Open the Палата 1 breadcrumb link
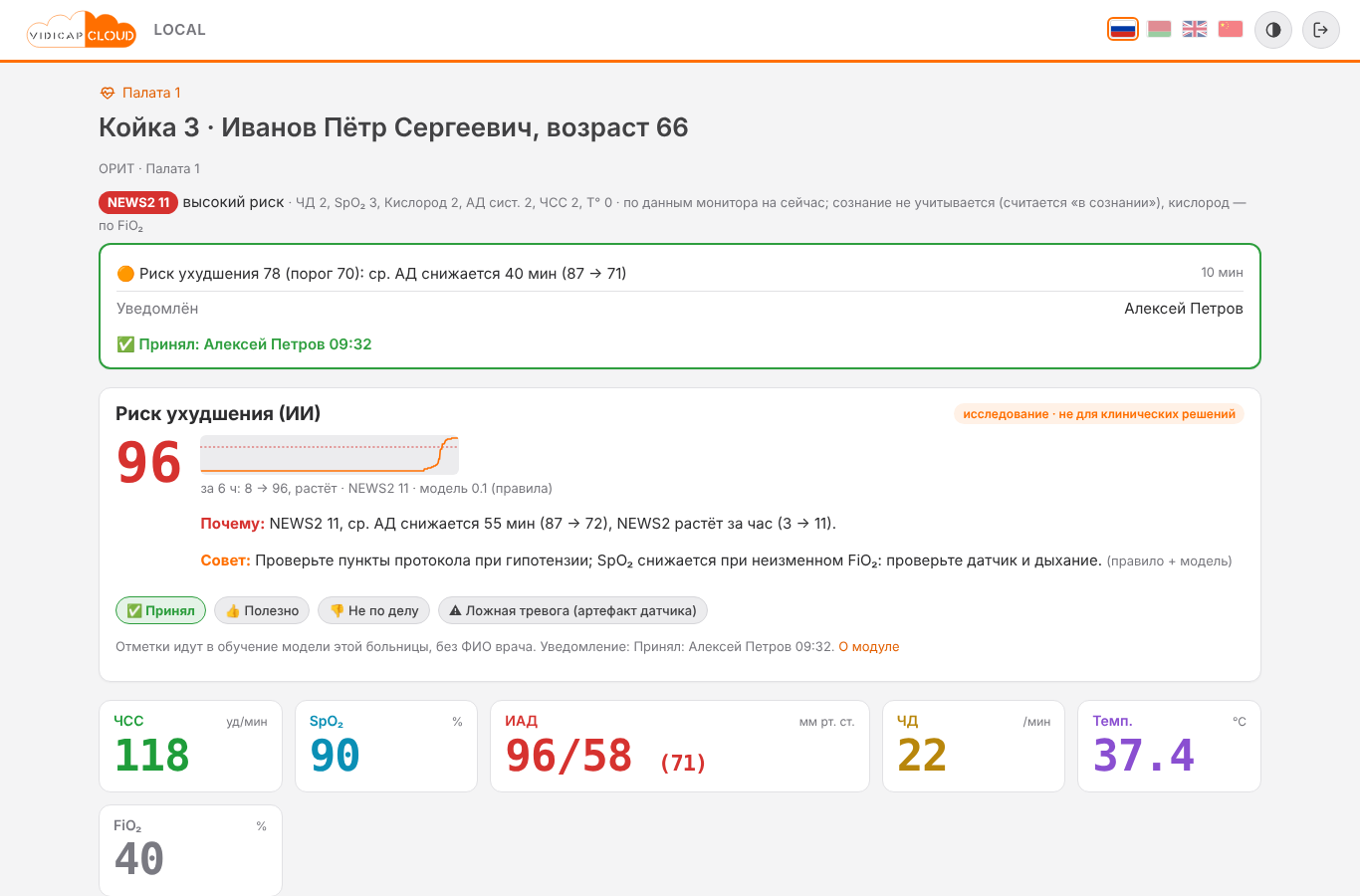This screenshot has height=896, width=1360. tap(151, 93)
